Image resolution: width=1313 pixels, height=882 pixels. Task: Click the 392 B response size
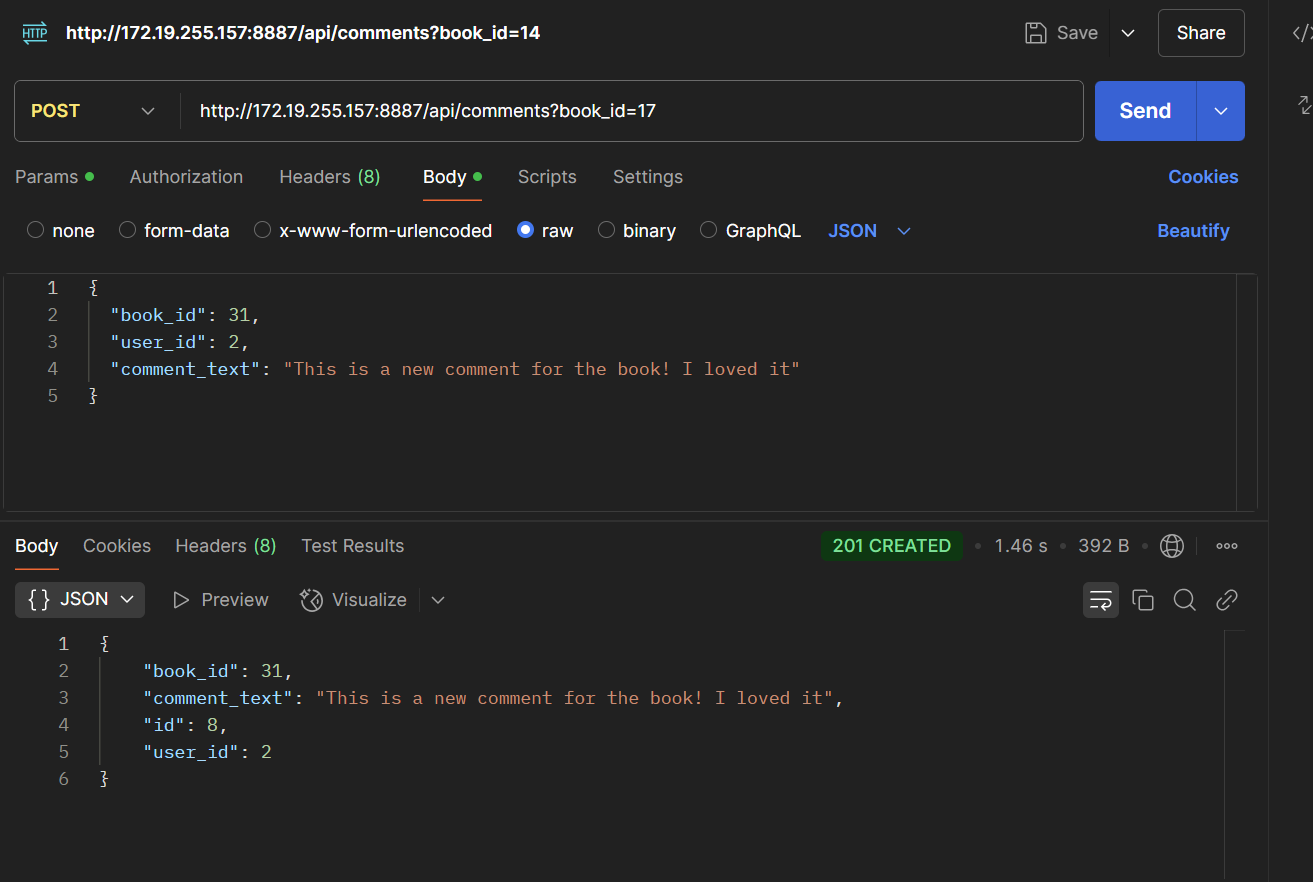(x=1104, y=546)
